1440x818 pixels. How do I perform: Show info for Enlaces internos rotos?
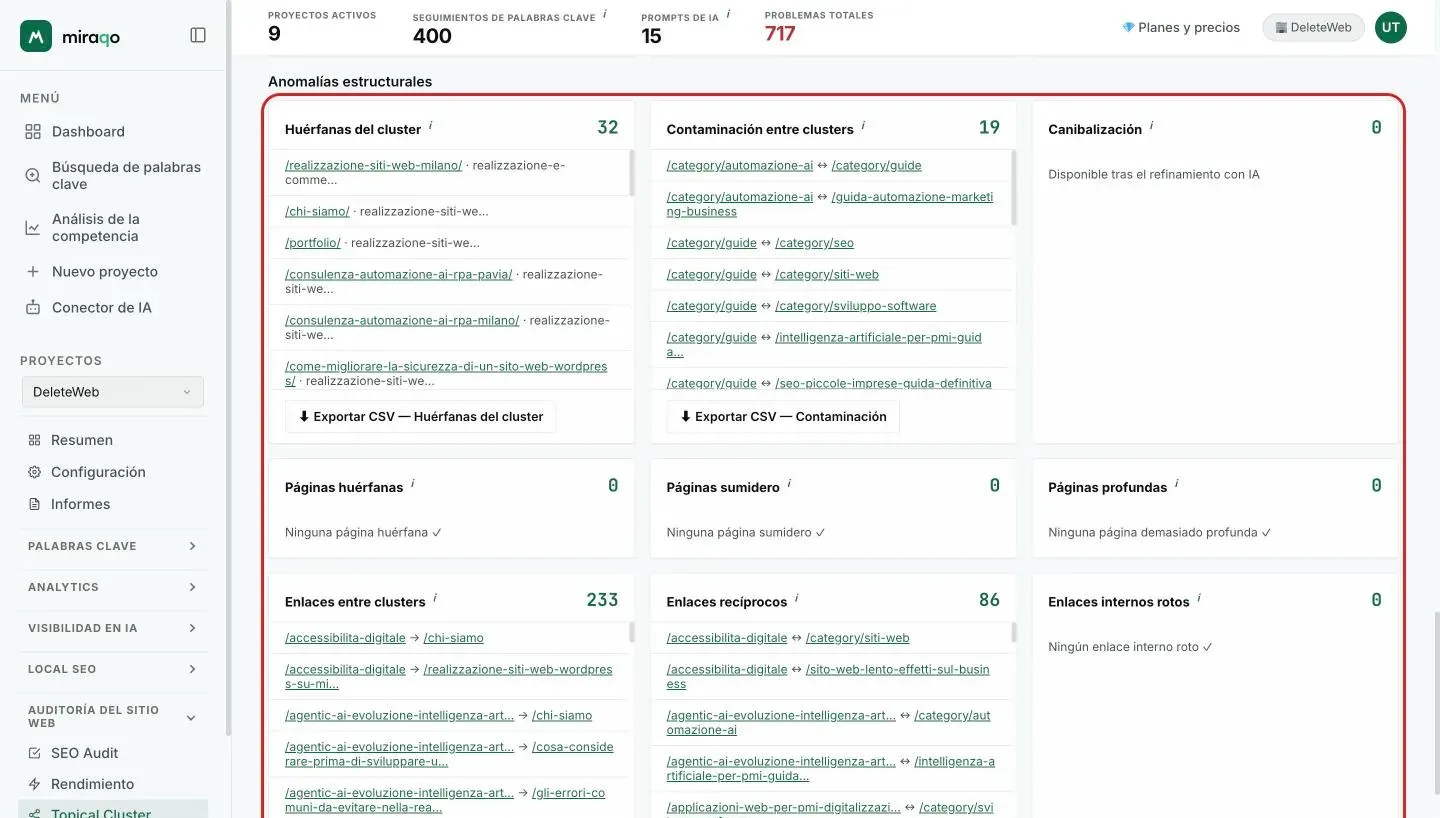1199,600
